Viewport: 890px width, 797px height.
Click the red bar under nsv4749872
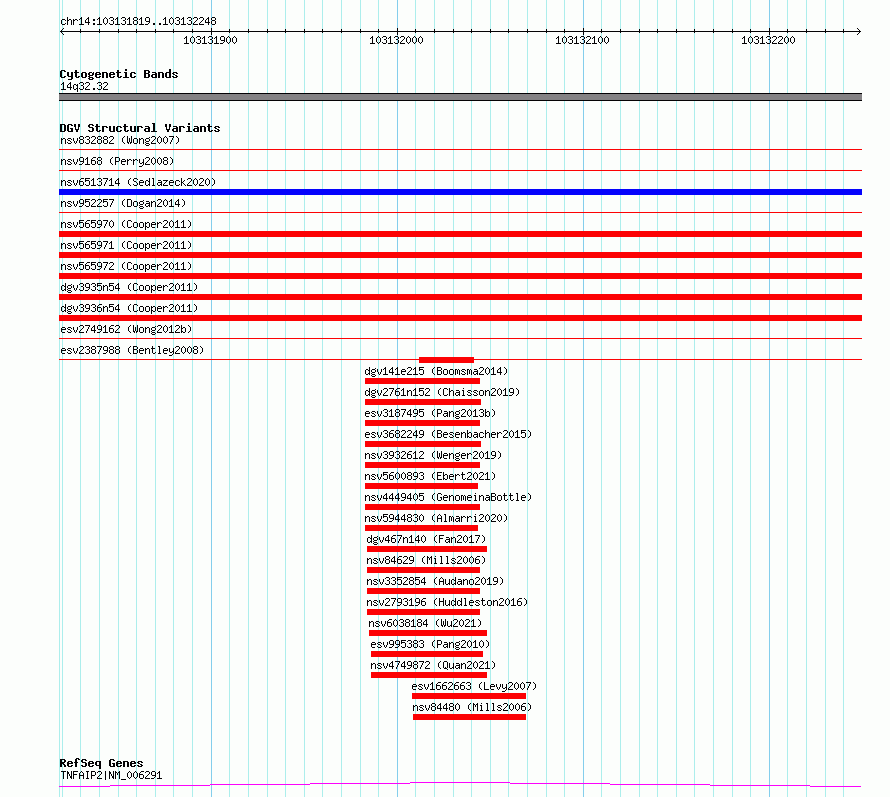429,675
